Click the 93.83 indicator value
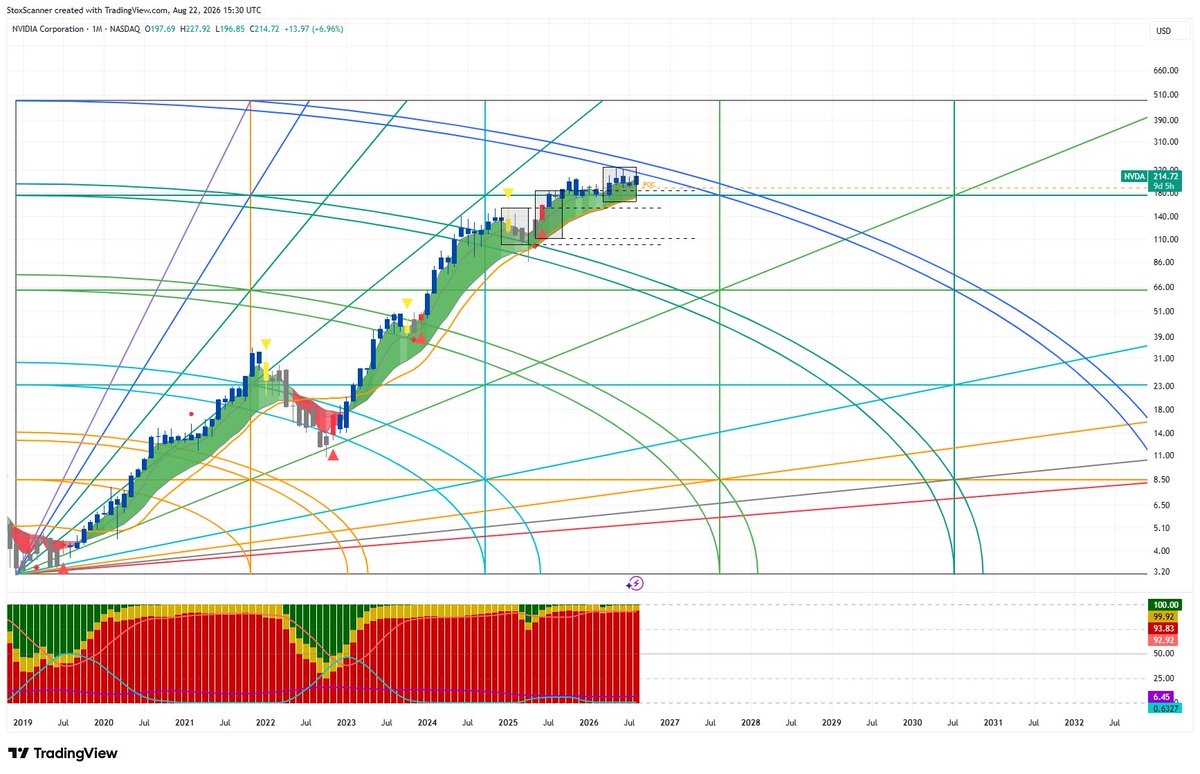Viewport: 1200px width, 774px height. click(1164, 628)
